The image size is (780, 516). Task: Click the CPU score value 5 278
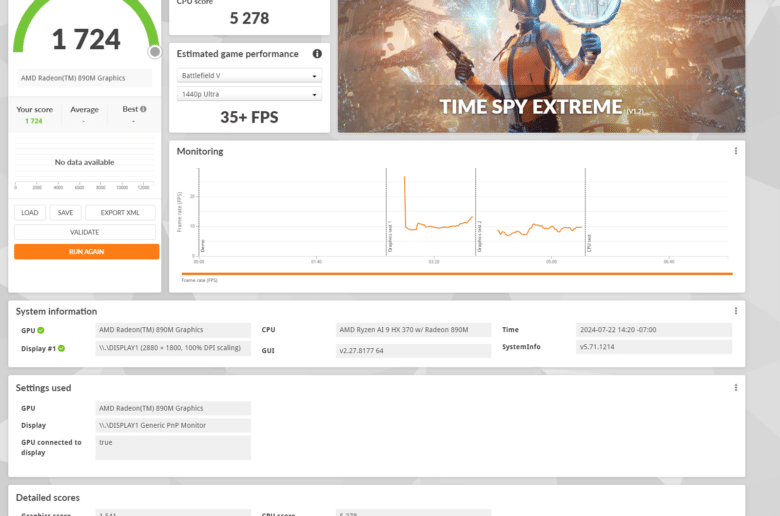[249, 18]
